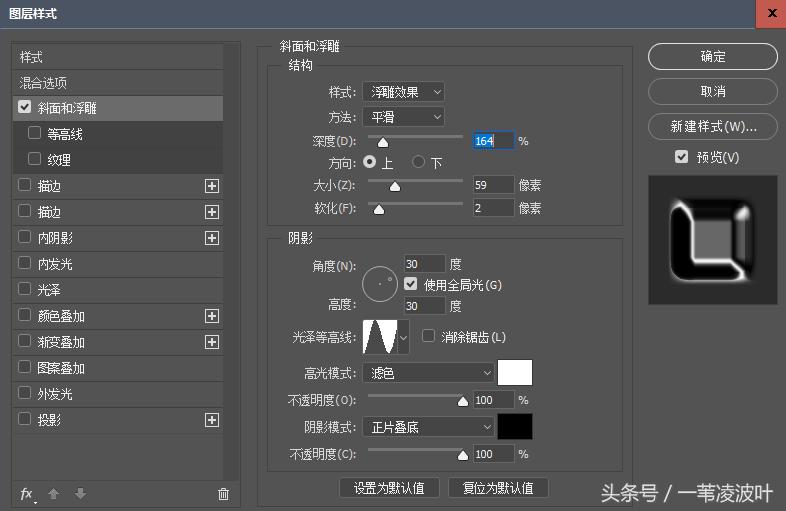
Task: Click the 角度 value field
Action: (x=425, y=264)
